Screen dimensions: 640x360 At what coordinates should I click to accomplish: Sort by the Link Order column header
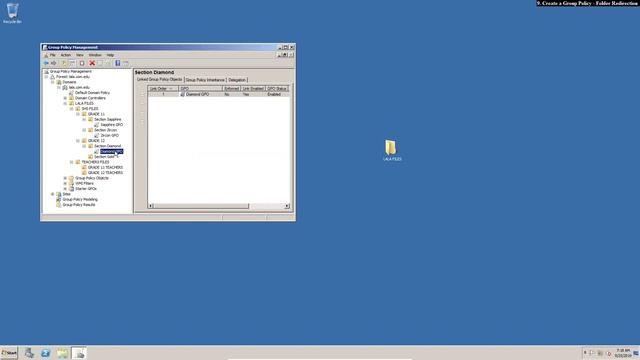(x=163, y=89)
